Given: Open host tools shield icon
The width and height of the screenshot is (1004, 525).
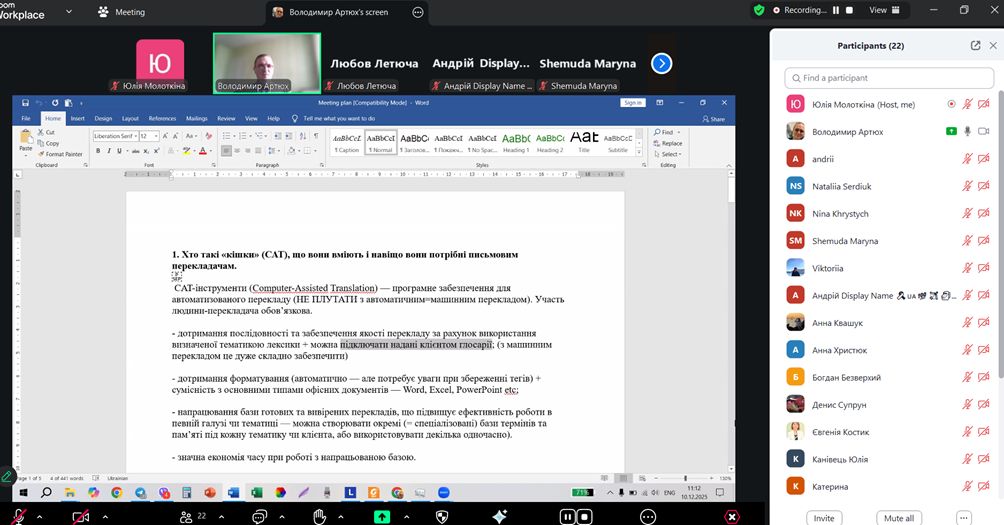Looking at the screenshot, I should [443, 516].
